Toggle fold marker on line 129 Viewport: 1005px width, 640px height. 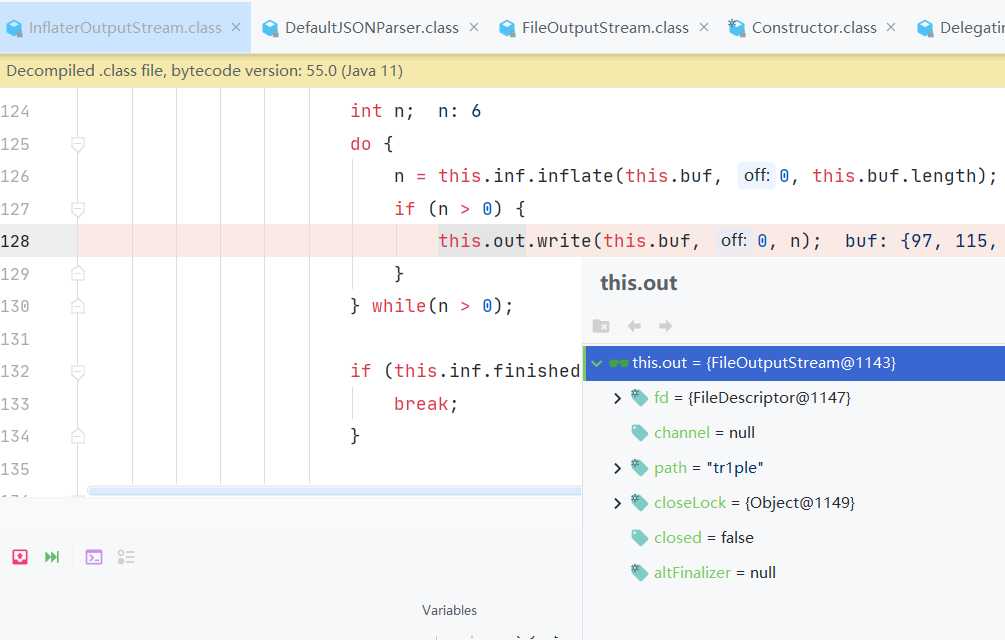tap(78, 274)
